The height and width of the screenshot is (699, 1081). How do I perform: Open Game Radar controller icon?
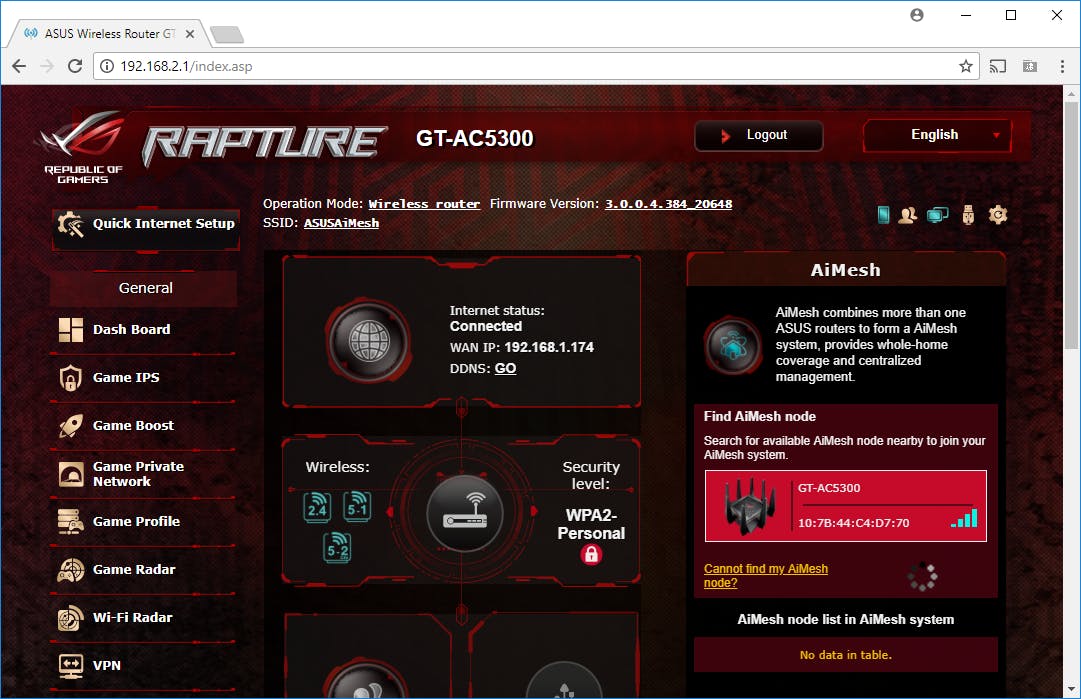[x=71, y=570]
